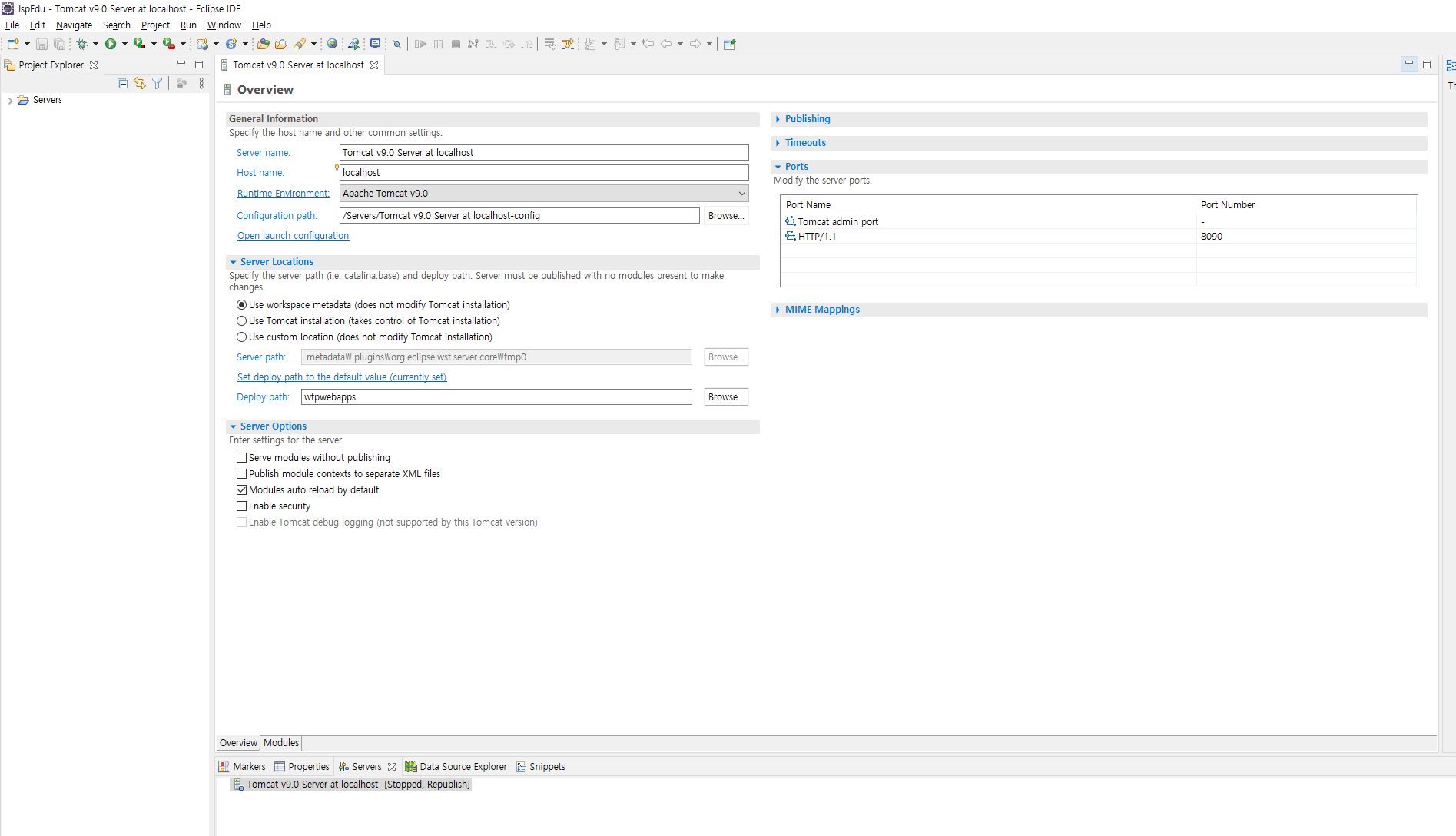Open the Web Browser globe icon
This screenshot has width=1456, height=836.
pos(332,44)
